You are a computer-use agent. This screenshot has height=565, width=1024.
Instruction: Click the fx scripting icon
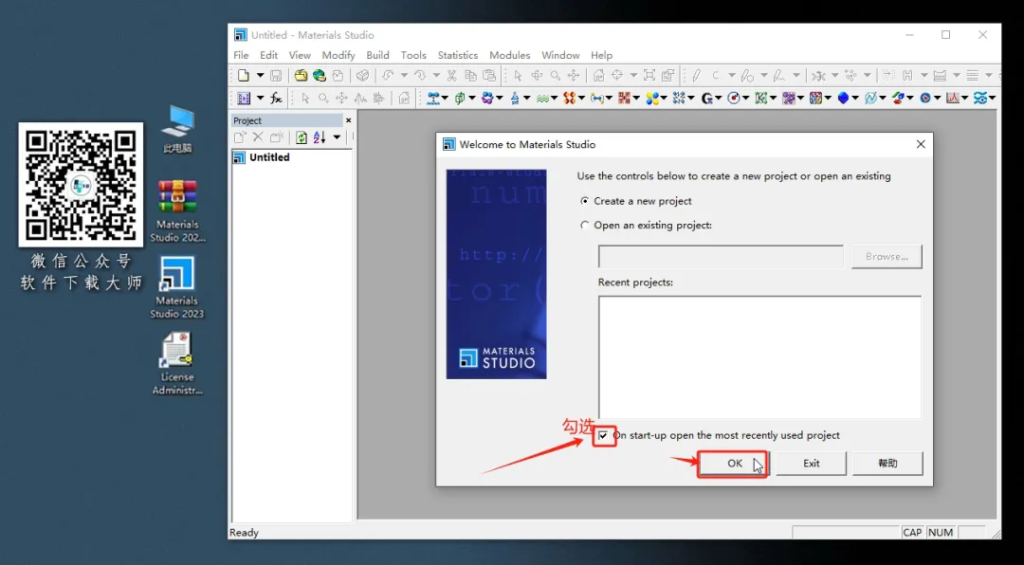pos(276,98)
